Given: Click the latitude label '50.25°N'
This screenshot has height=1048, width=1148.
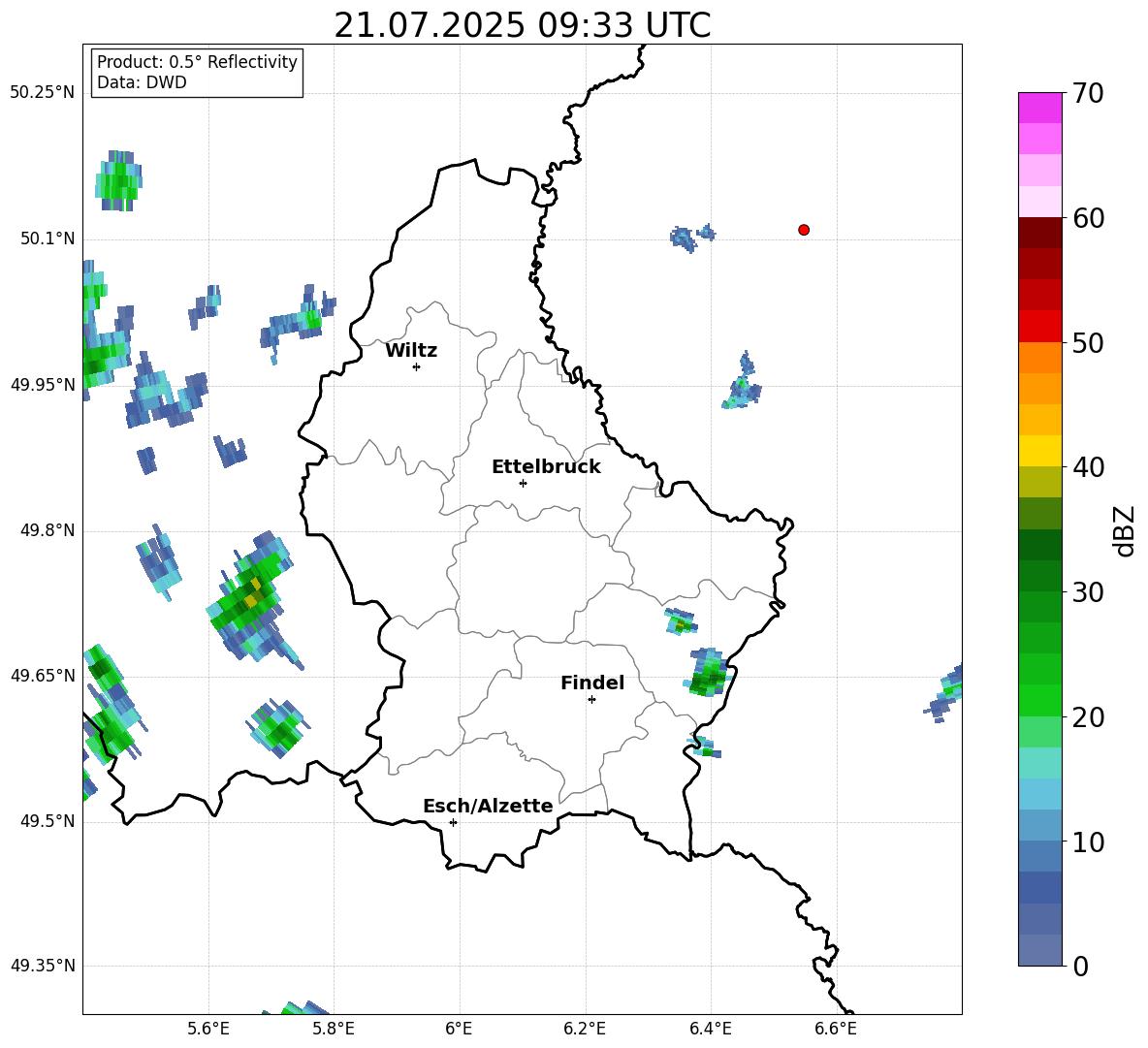Looking at the screenshot, I should [43, 93].
